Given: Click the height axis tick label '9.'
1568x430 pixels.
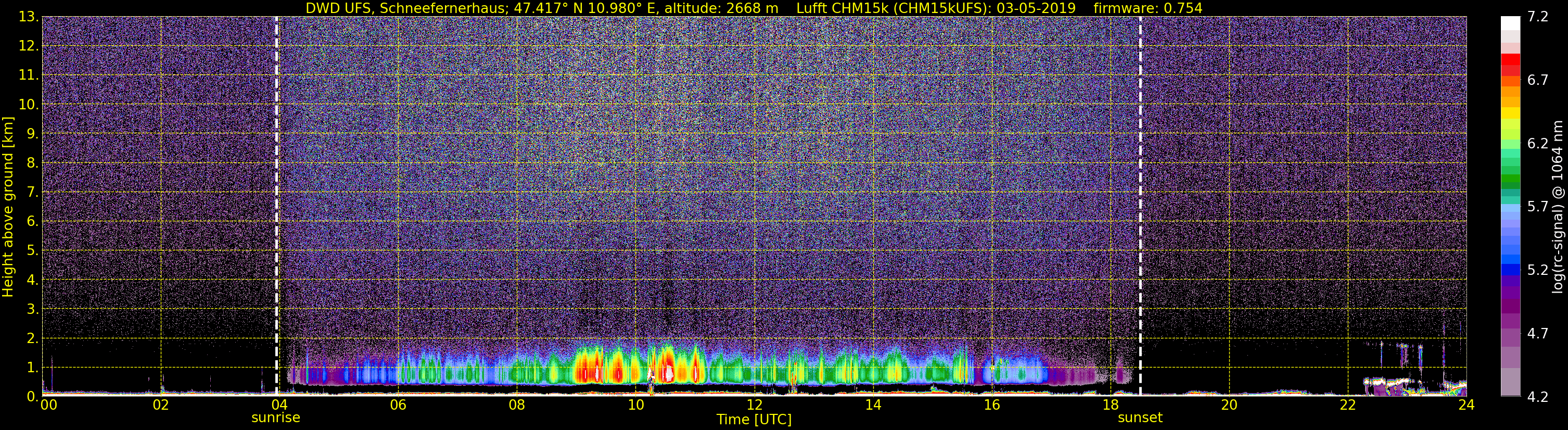Looking at the screenshot, I should (x=32, y=134).
